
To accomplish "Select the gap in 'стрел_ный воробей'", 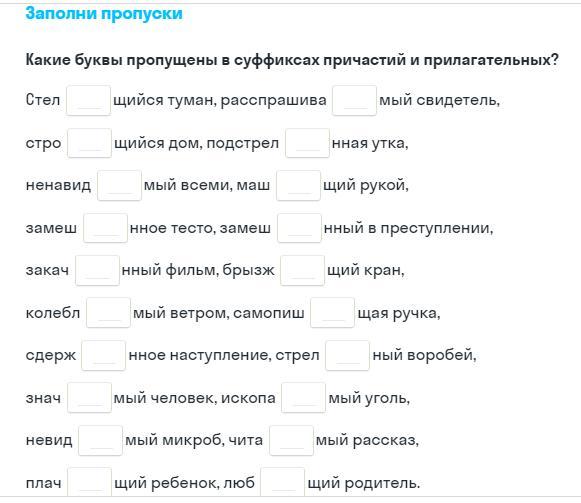I will [347, 355].
